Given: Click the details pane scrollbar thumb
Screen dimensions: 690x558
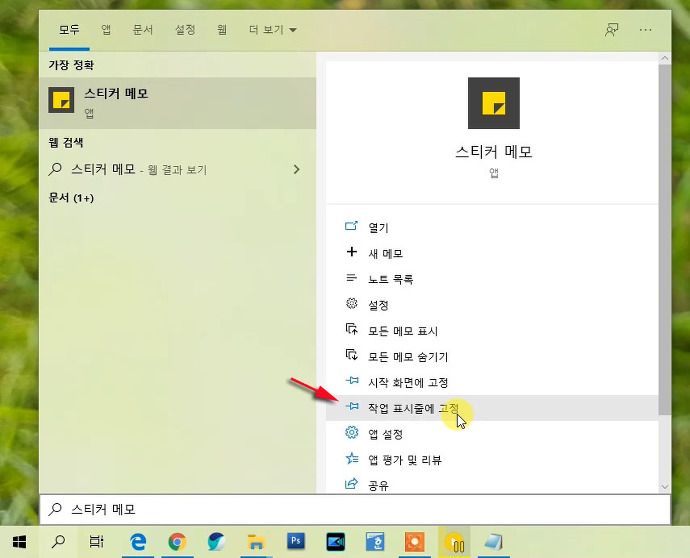Looking at the screenshot, I should 664,239.
